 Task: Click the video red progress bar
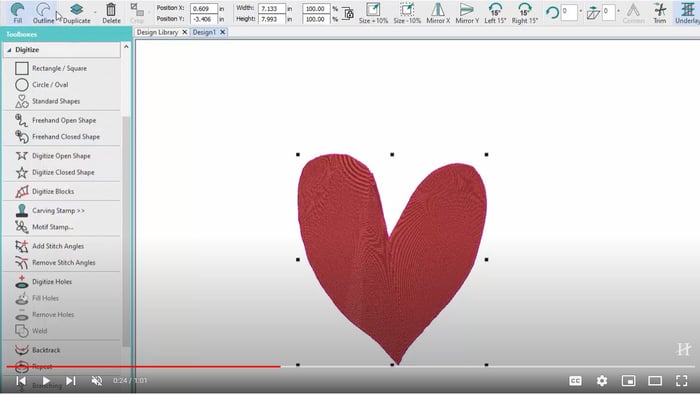[143, 367]
